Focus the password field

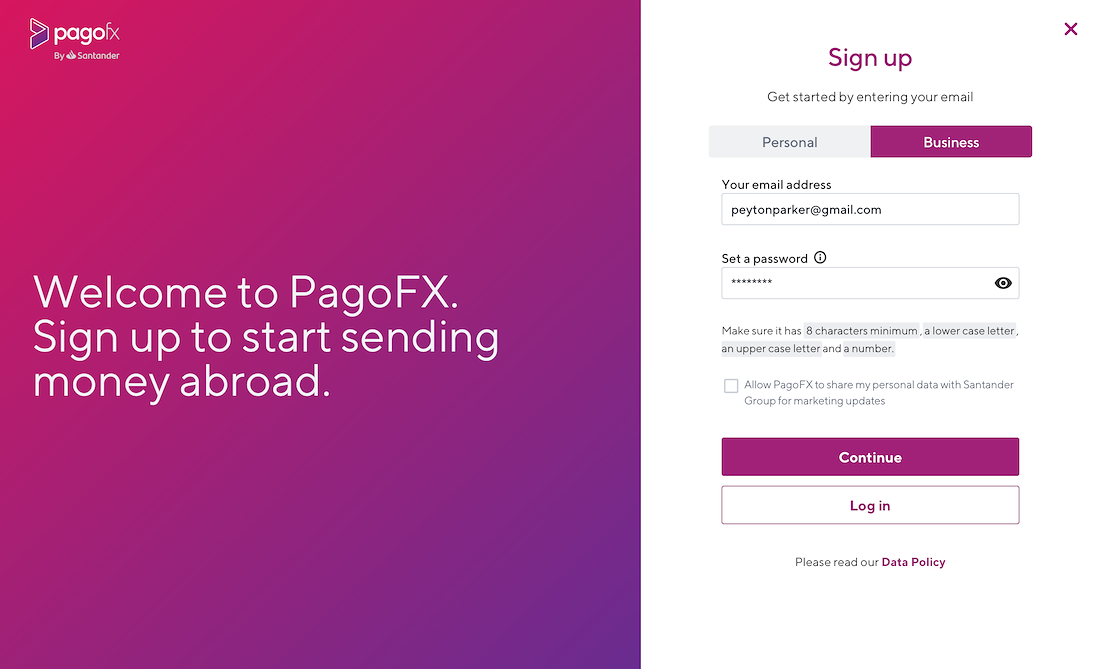(x=870, y=283)
